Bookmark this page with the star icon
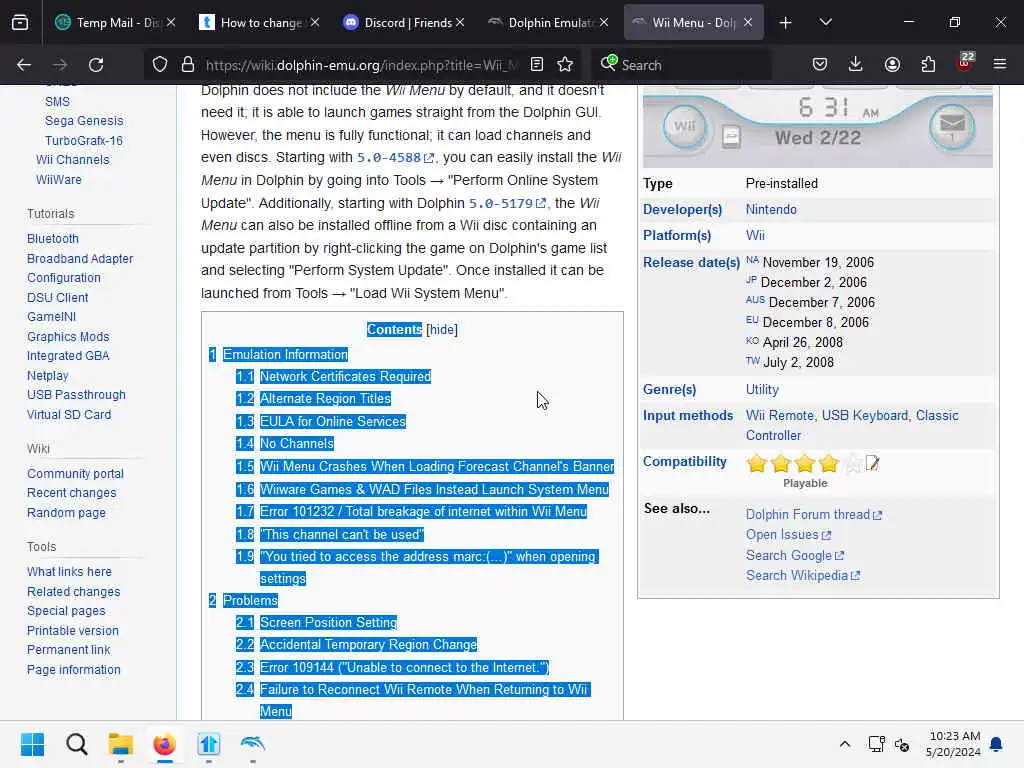The width and height of the screenshot is (1024, 768). pos(565,65)
